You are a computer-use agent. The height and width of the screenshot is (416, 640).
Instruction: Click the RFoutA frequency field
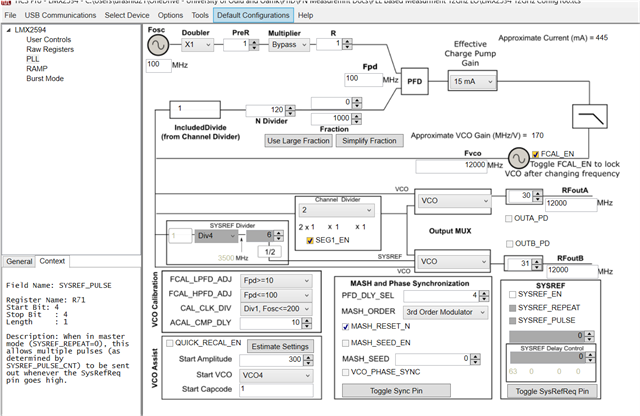pos(571,204)
